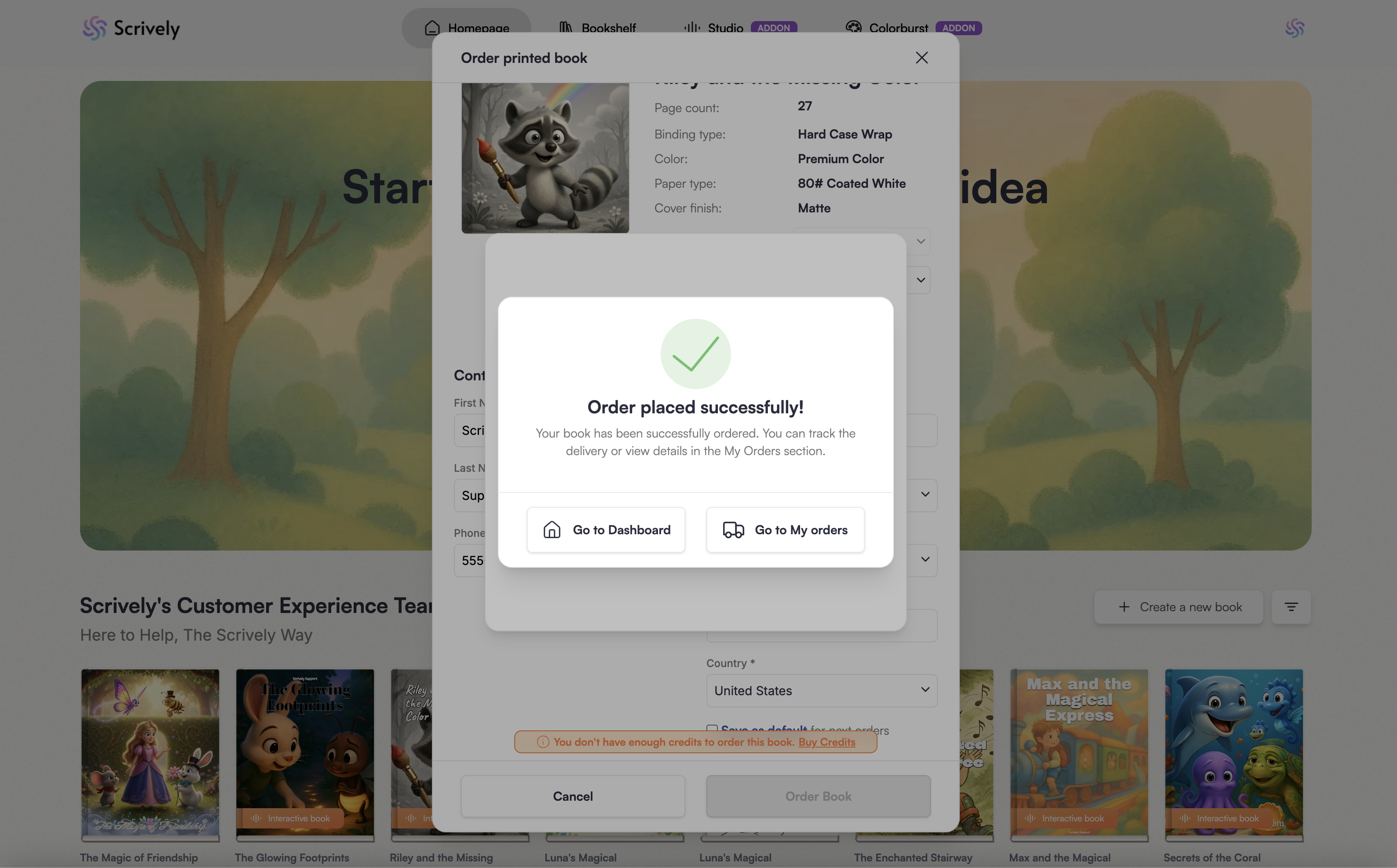
Task: Click the Bookshelf books icon in navigation
Action: coord(566,28)
